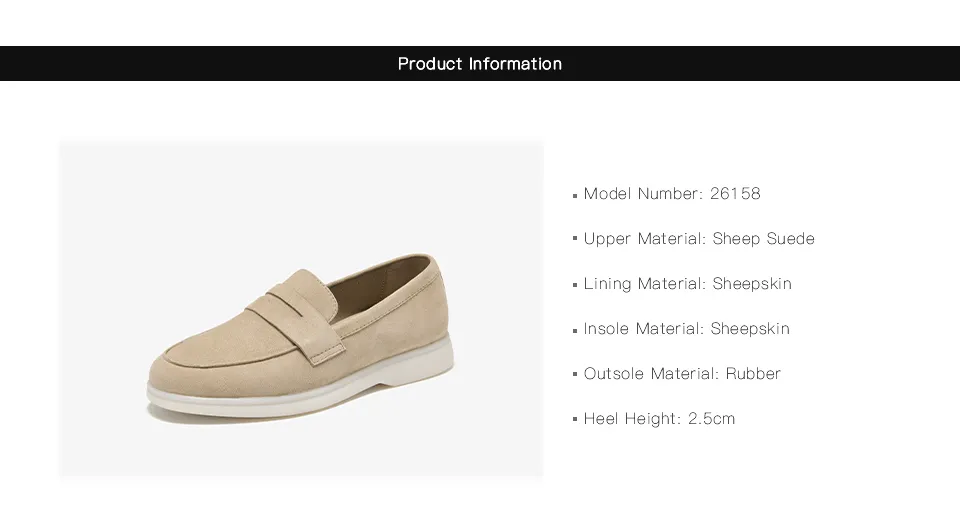
Task: Click Insole Material: Sheepskin line
Action: (x=686, y=329)
